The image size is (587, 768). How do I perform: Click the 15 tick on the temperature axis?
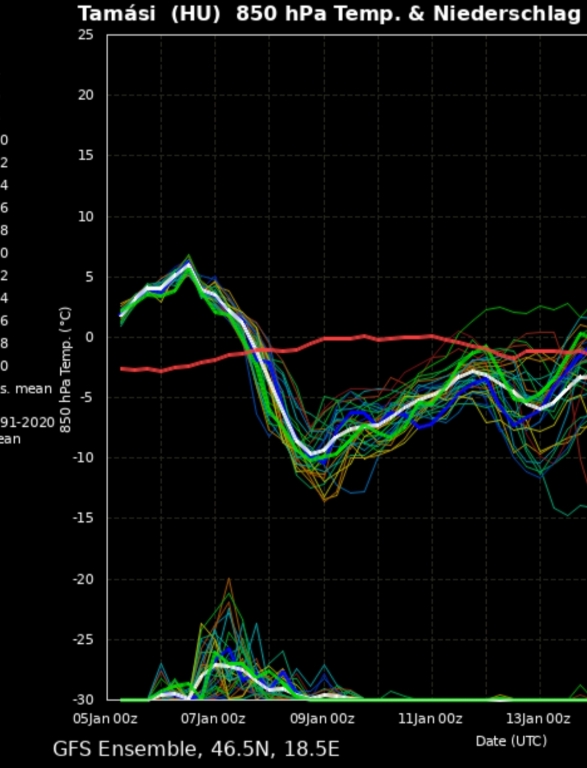tap(86, 155)
